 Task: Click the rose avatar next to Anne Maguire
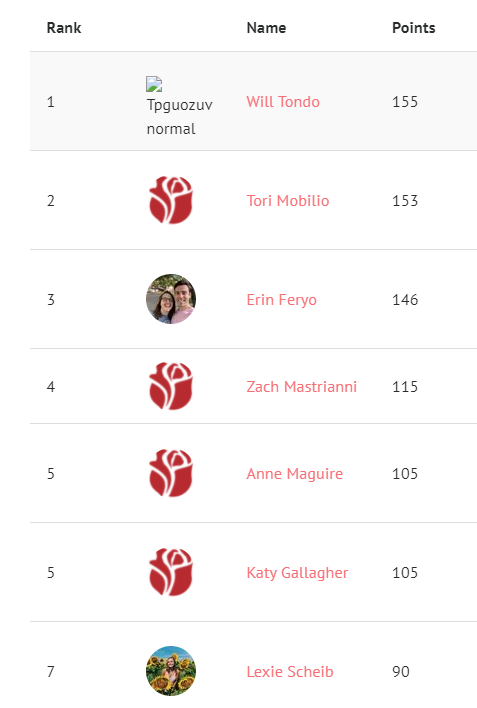[x=171, y=473]
